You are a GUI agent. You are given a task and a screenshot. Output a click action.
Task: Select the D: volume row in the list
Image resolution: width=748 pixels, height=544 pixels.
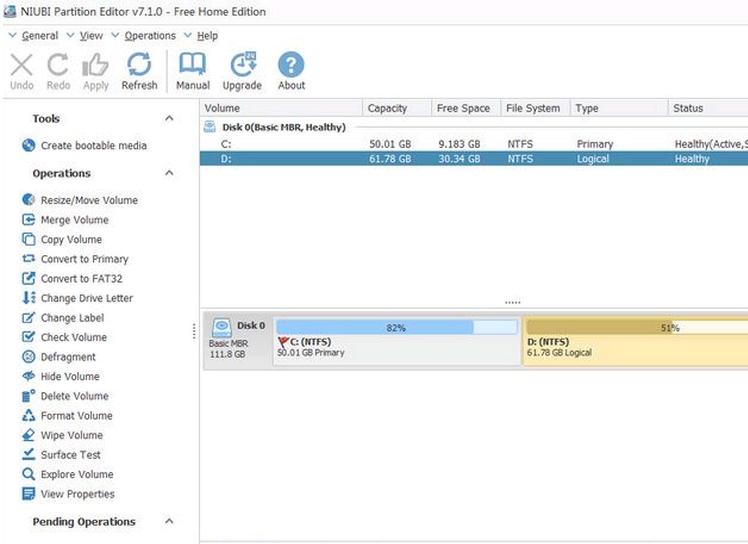tap(474, 158)
